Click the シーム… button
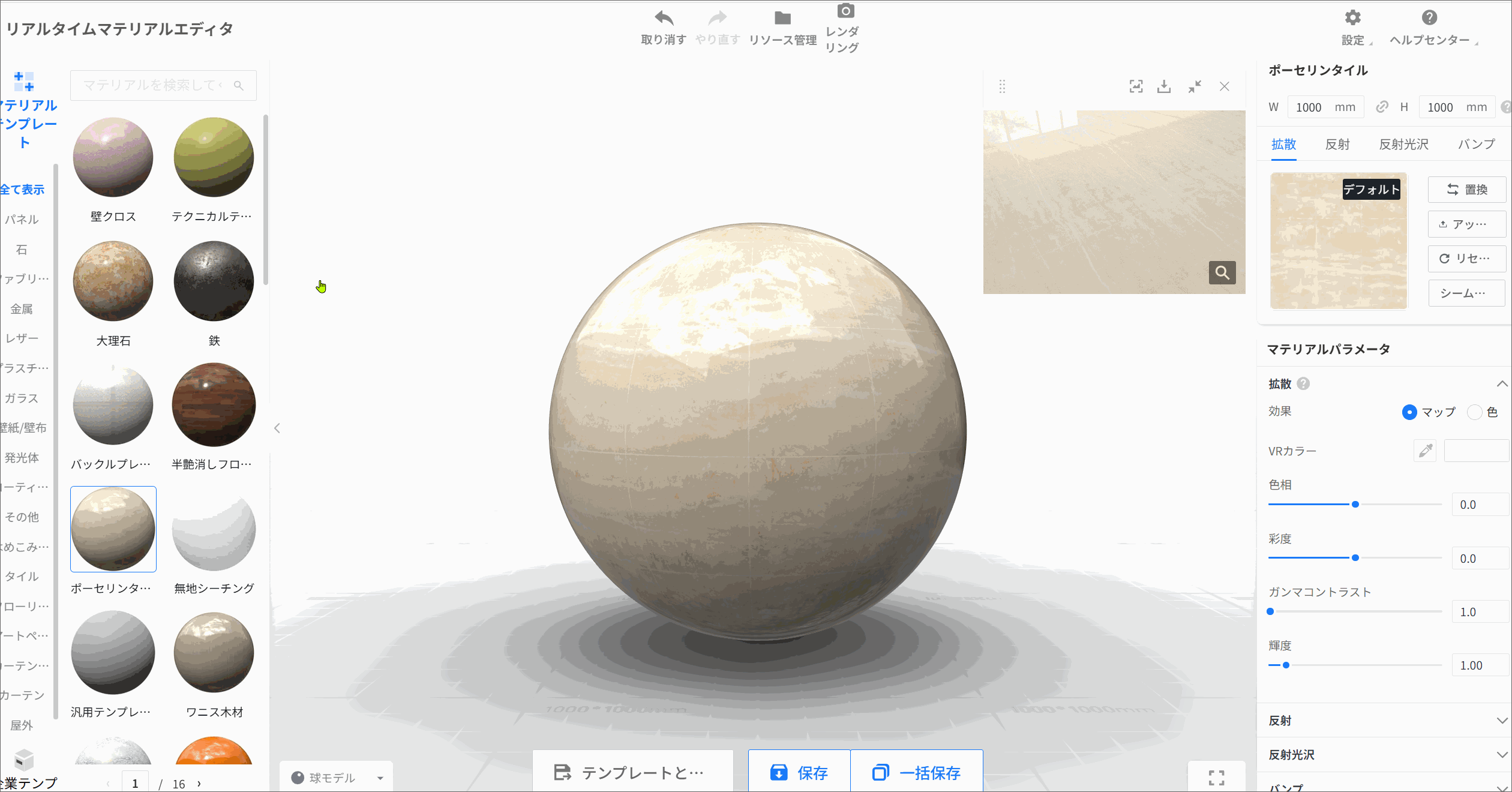Image resolution: width=1512 pixels, height=792 pixels. (1467, 293)
